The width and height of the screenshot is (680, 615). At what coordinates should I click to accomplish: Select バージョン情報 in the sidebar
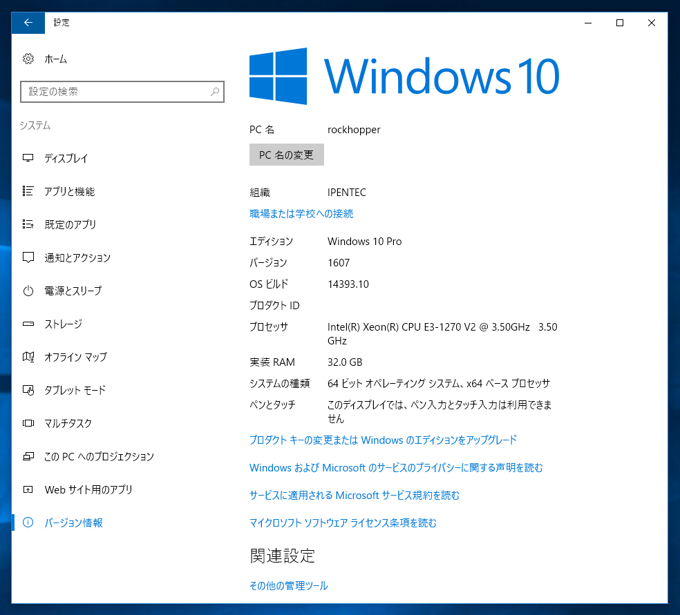74,523
